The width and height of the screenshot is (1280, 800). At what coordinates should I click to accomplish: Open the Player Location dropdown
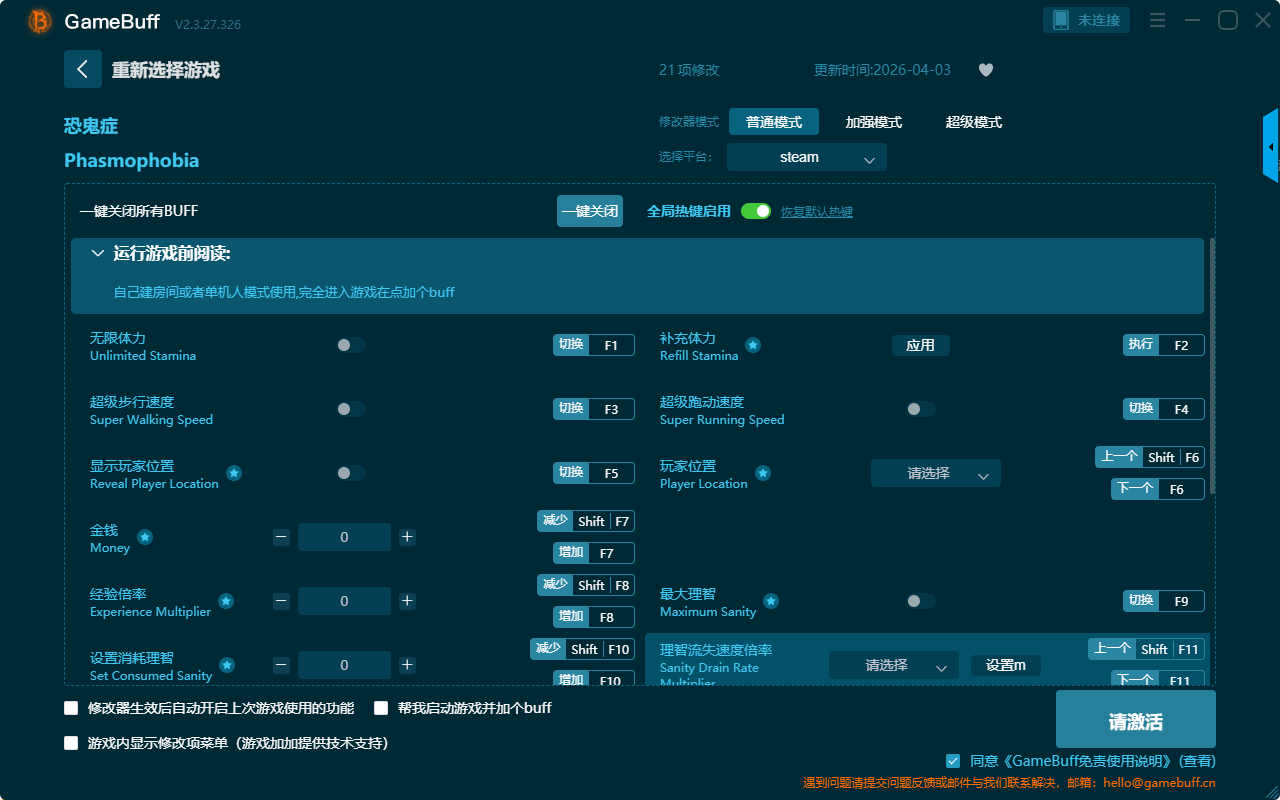(x=935, y=474)
